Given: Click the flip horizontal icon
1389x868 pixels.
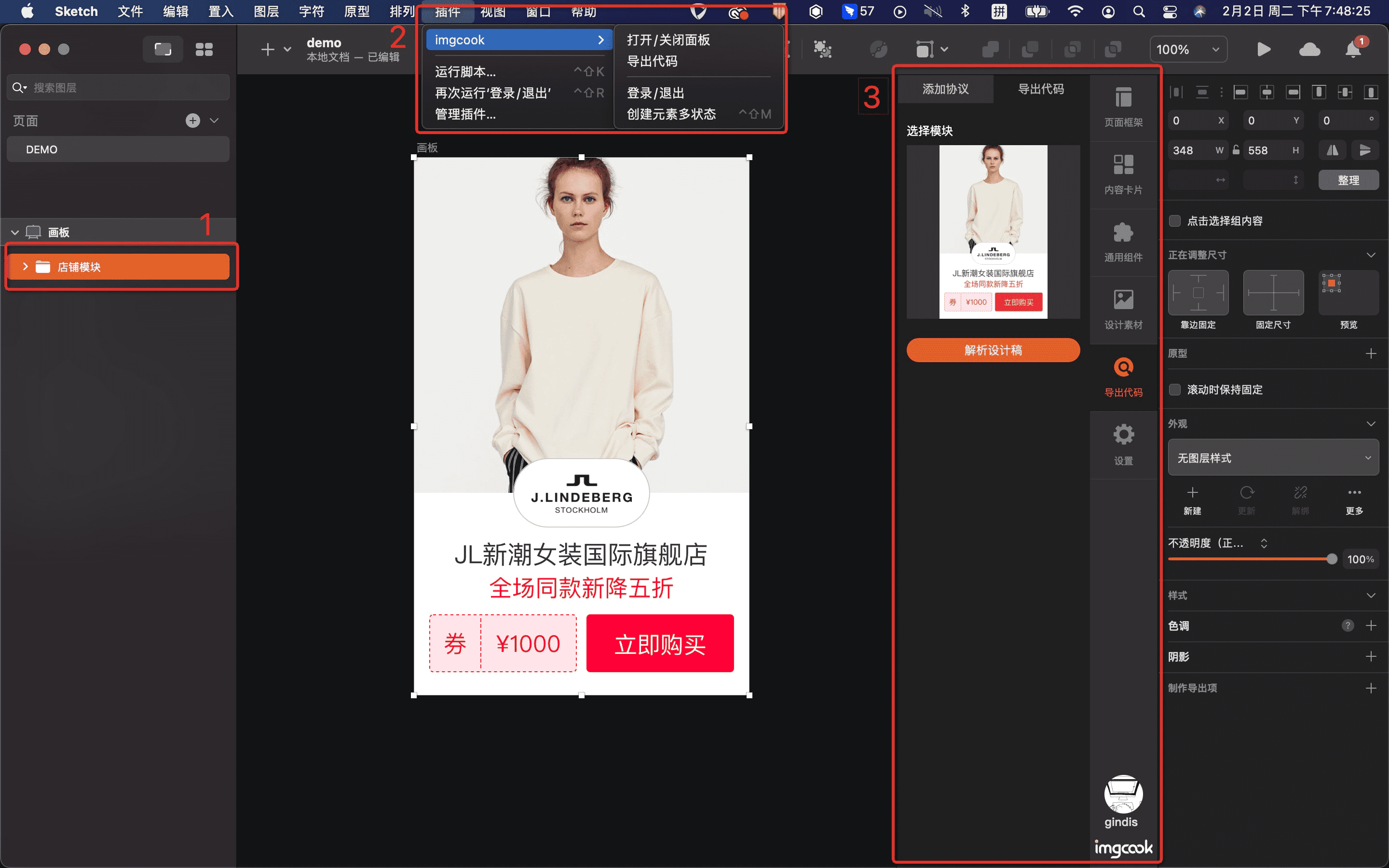Looking at the screenshot, I should pos(1333,150).
